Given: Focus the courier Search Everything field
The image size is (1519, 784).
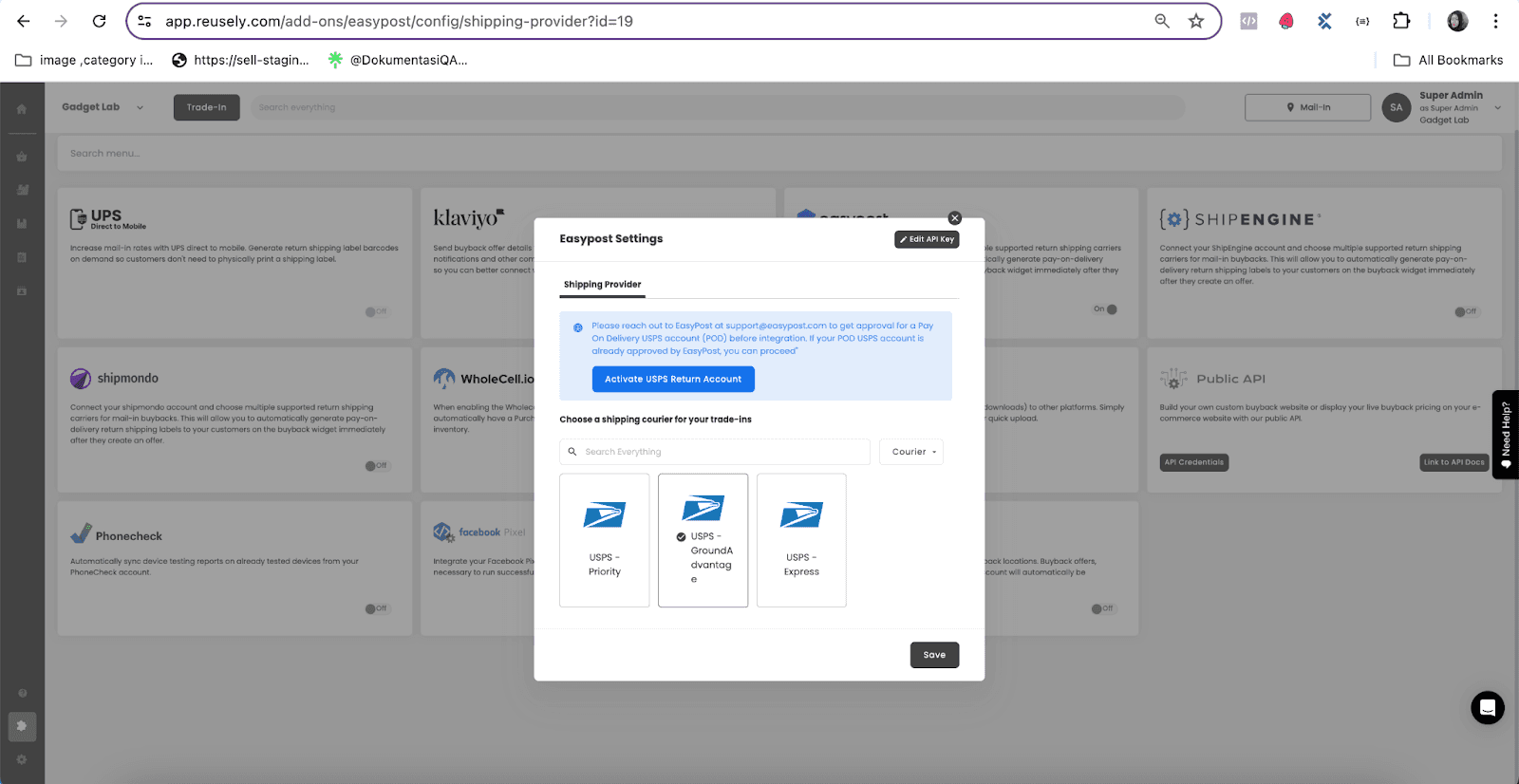Looking at the screenshot, I should click(x=715, y=452).
